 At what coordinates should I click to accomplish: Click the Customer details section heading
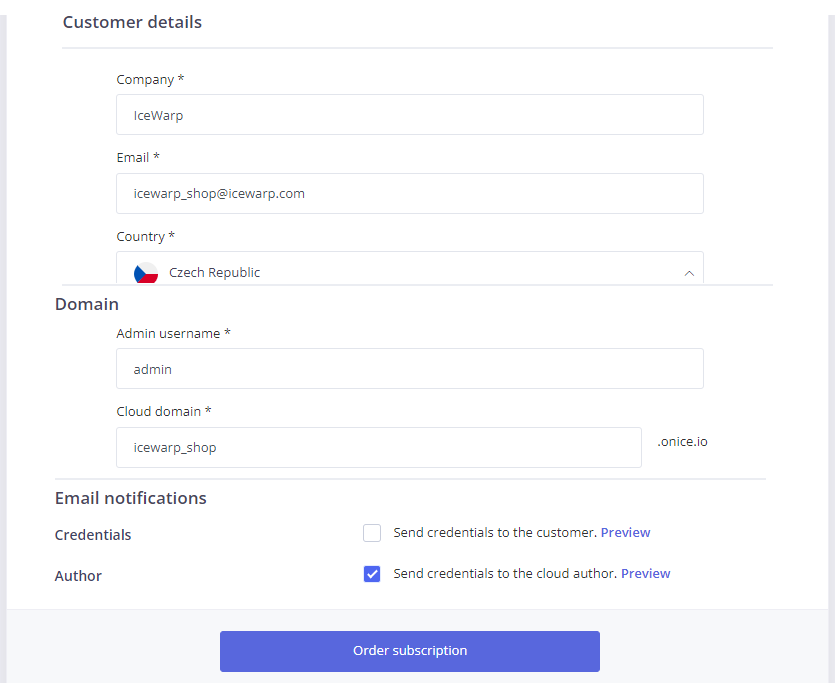(x=132, y=23)
